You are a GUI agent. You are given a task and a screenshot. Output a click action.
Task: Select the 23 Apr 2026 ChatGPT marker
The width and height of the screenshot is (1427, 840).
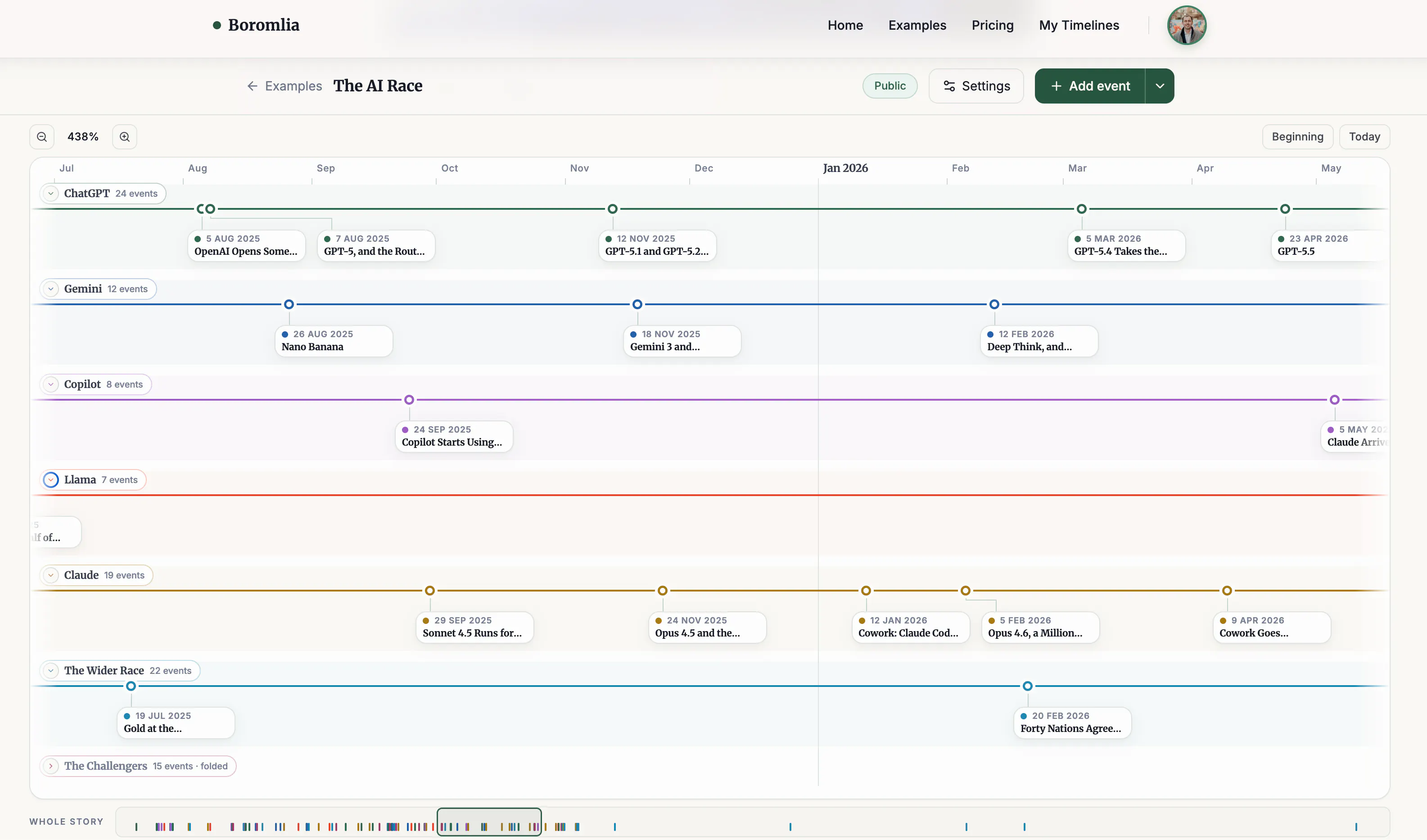pyautogui.click(x=1285, y=209)
